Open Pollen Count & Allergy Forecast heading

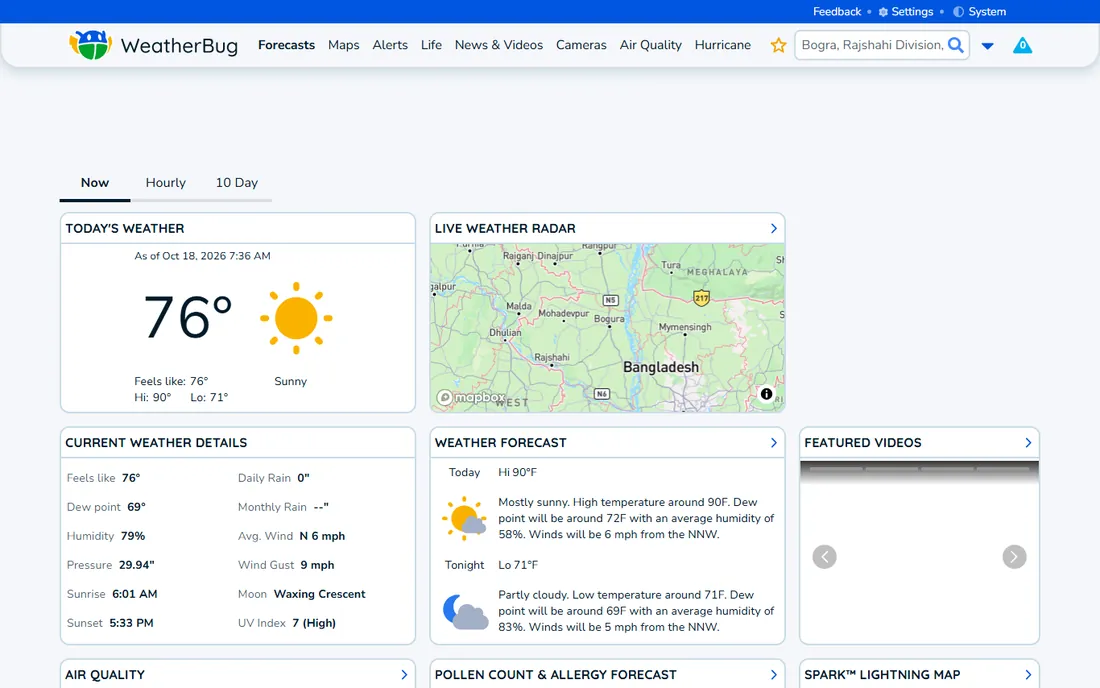(x=556, y=675)
